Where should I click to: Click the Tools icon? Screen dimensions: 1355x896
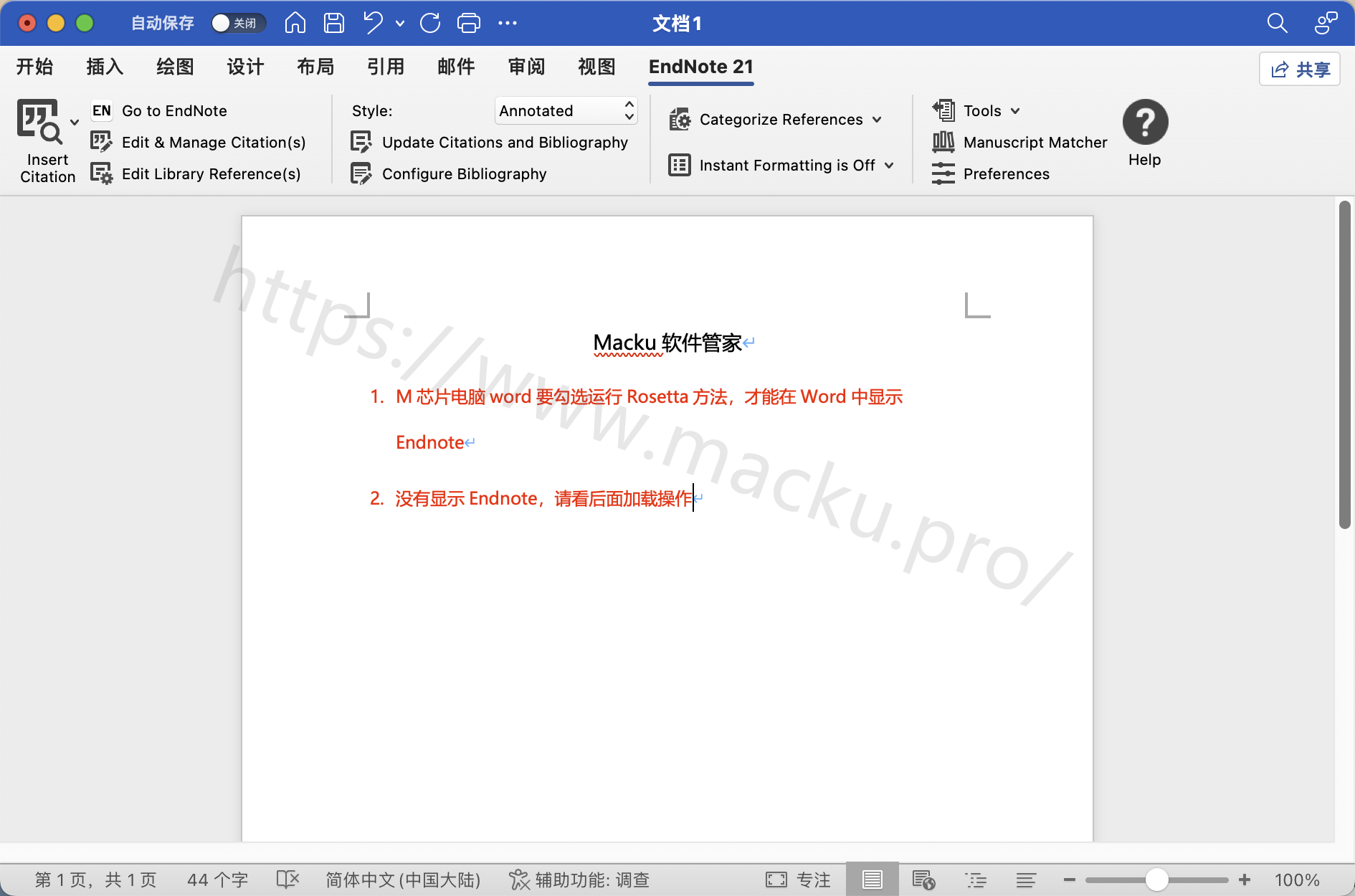(x=943, y=110)
